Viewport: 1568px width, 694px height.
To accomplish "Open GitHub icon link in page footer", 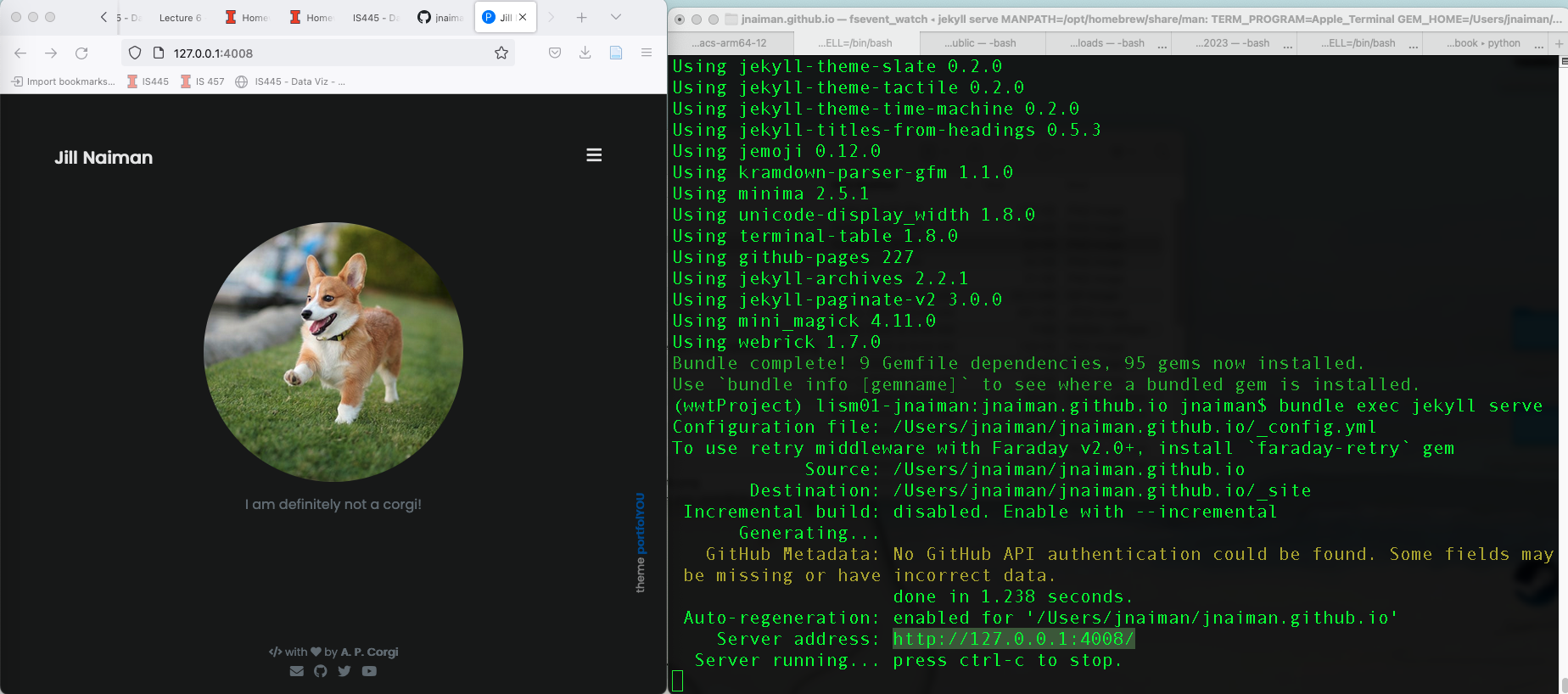I will [320, 671].
